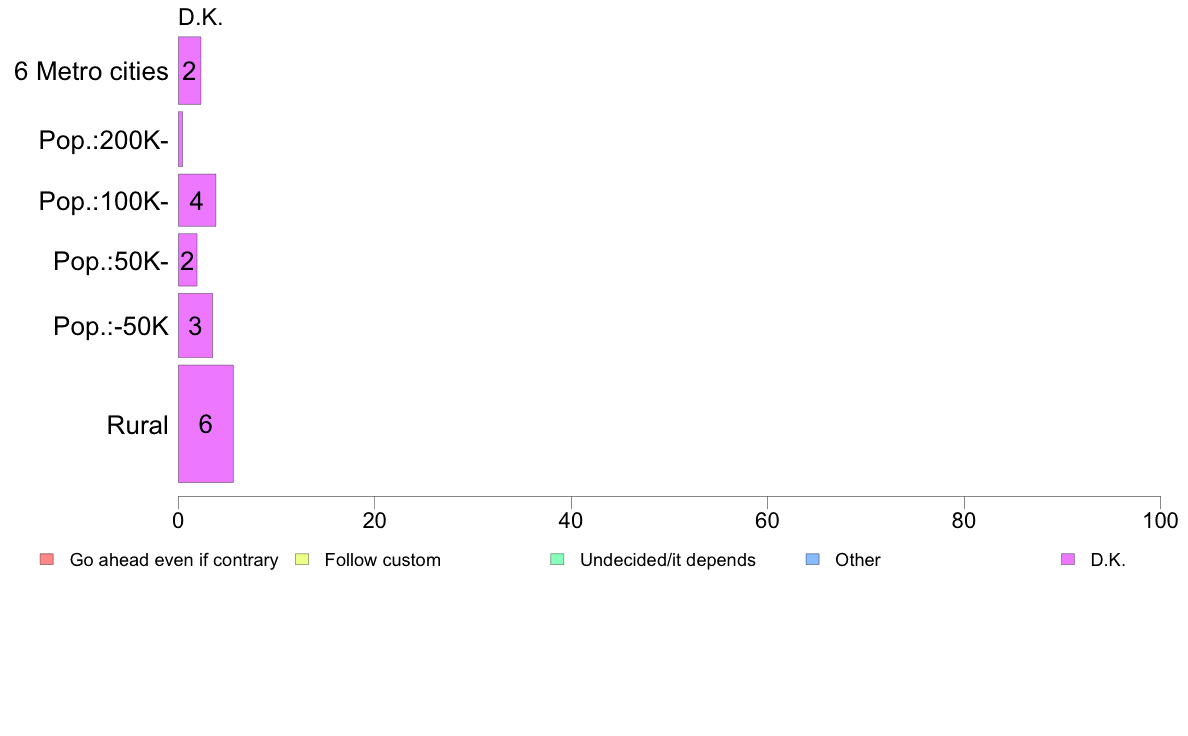1188x736 pixels.
Task: Click the 100 tick label on axis
Action: 1160,521
